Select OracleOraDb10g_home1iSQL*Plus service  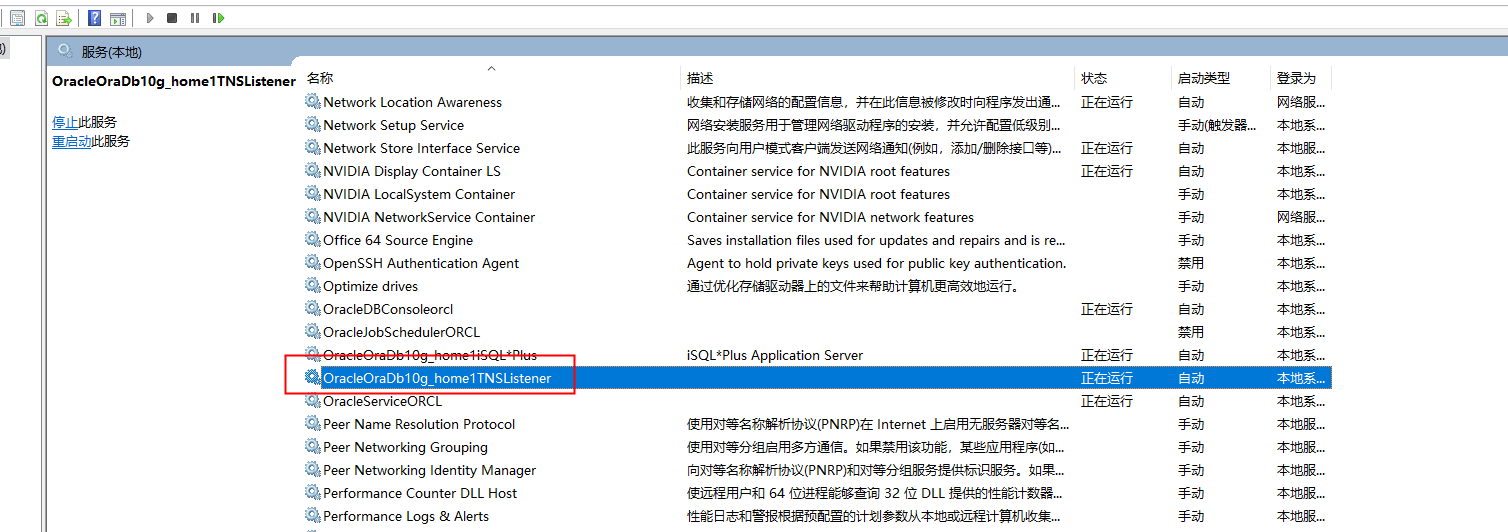click(x=430, y=355)
